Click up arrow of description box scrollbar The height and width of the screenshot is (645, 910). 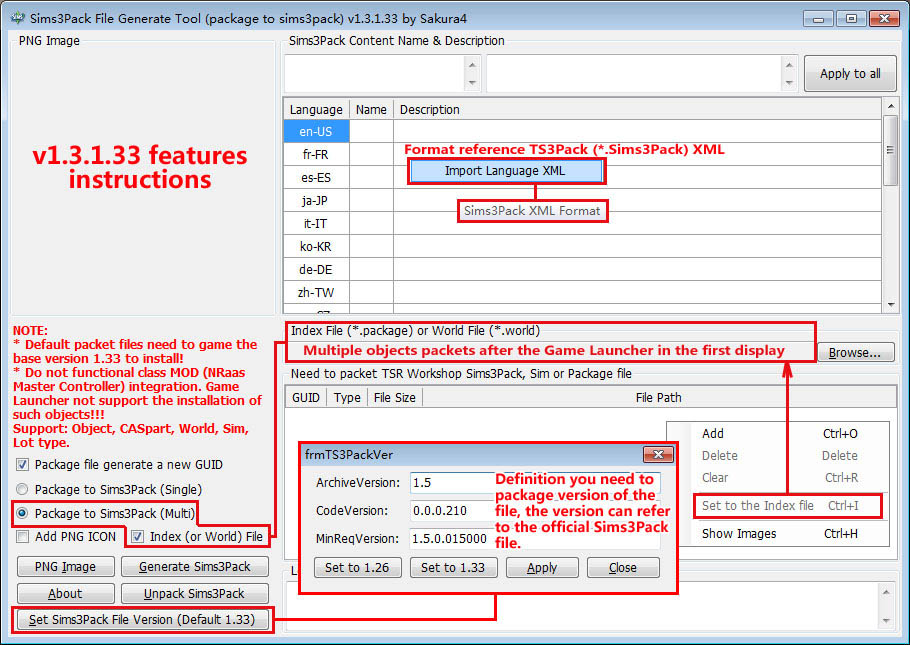click(789, 65)
